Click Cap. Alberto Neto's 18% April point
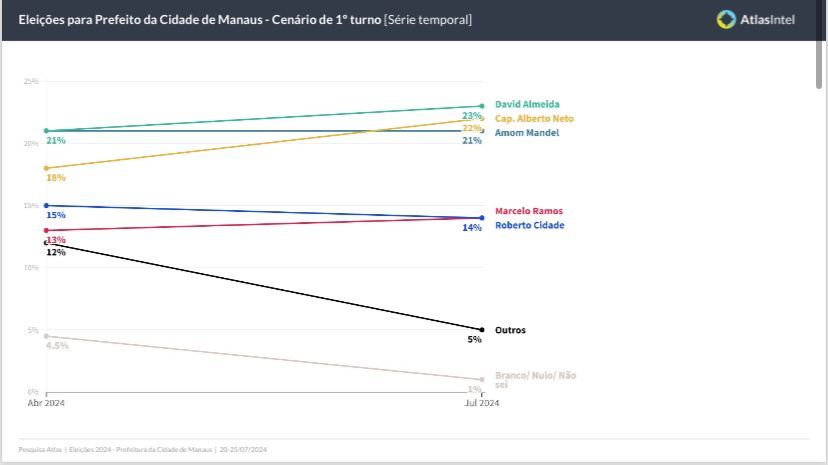 pyautogui.click(x=46, y=168)
